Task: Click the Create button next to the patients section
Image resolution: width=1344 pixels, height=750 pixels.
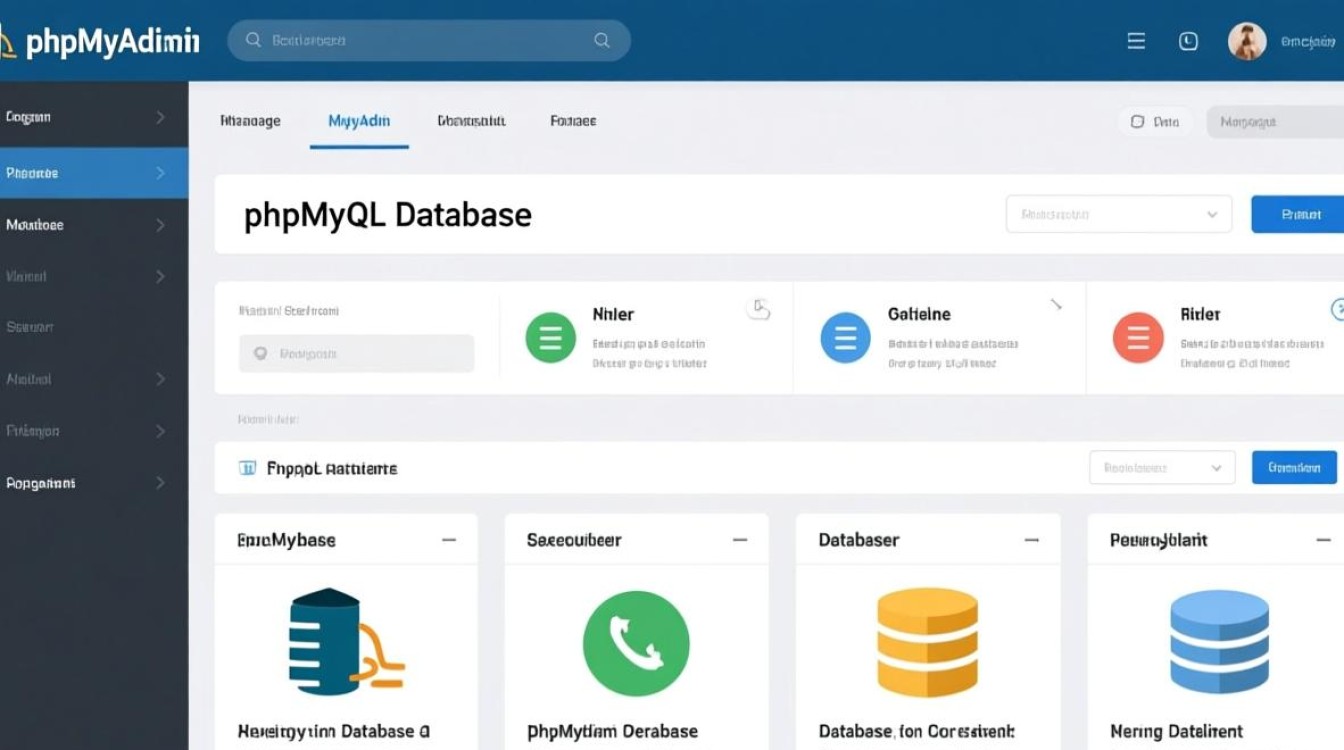Action: [1294, 467]
